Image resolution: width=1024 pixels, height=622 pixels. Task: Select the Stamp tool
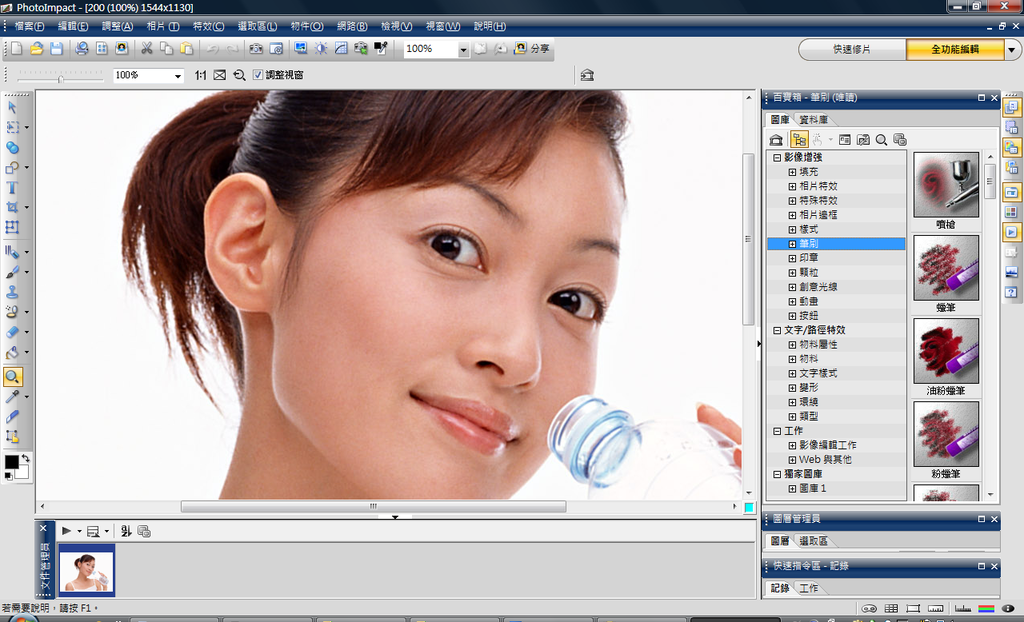tap(12, 292)
